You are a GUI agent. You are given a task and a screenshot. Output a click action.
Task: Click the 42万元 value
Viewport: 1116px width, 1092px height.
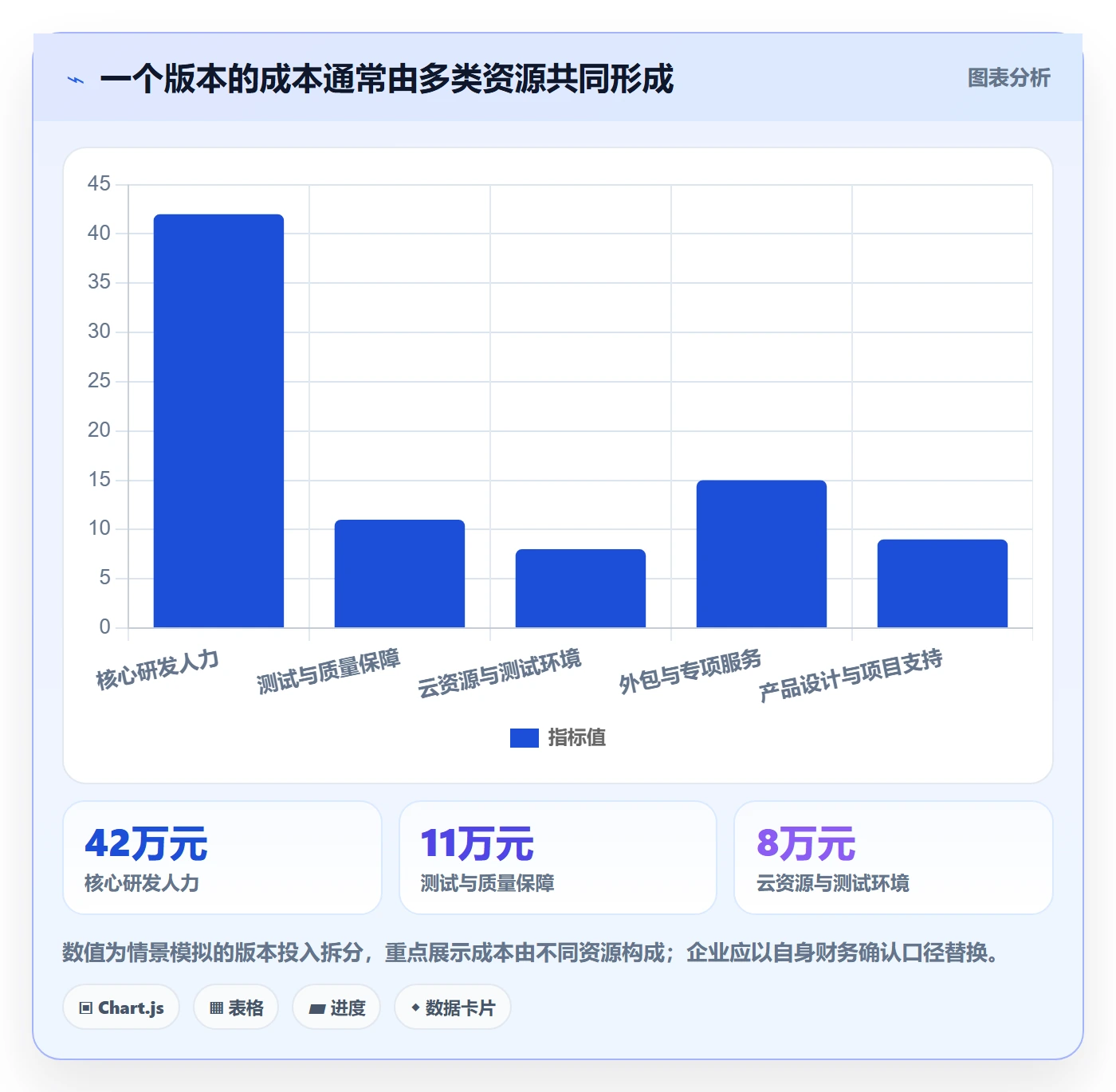(146, 843)
